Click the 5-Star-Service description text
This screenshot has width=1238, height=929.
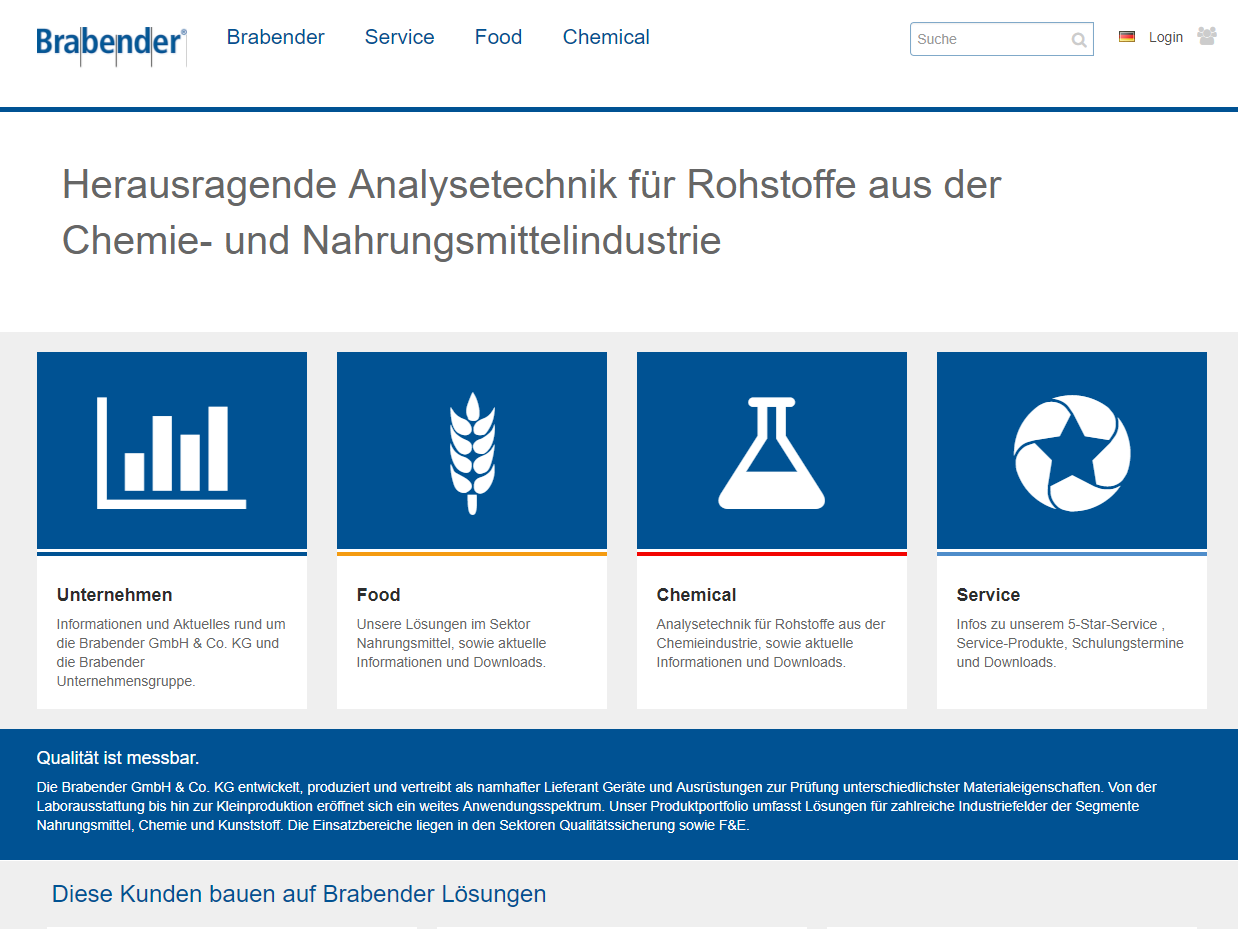(x=1069, y=643)
